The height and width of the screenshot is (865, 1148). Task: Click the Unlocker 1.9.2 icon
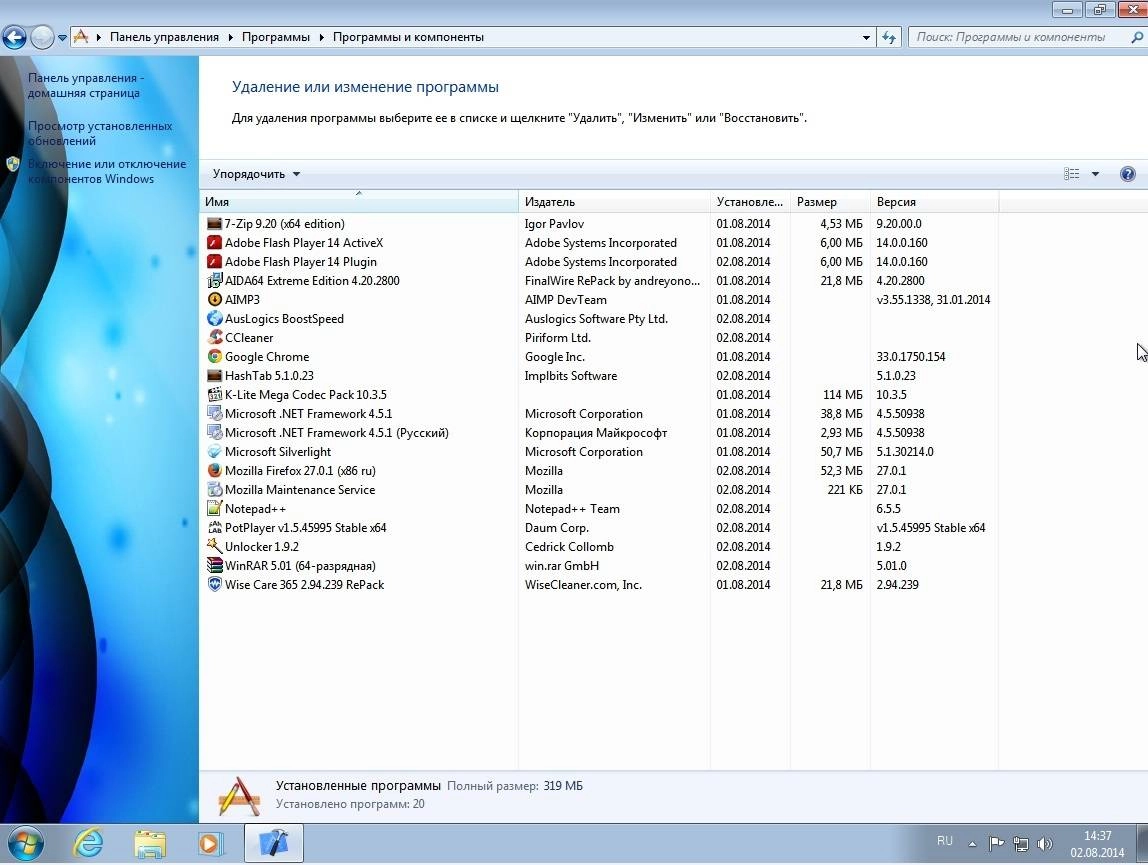pos(215,546)
